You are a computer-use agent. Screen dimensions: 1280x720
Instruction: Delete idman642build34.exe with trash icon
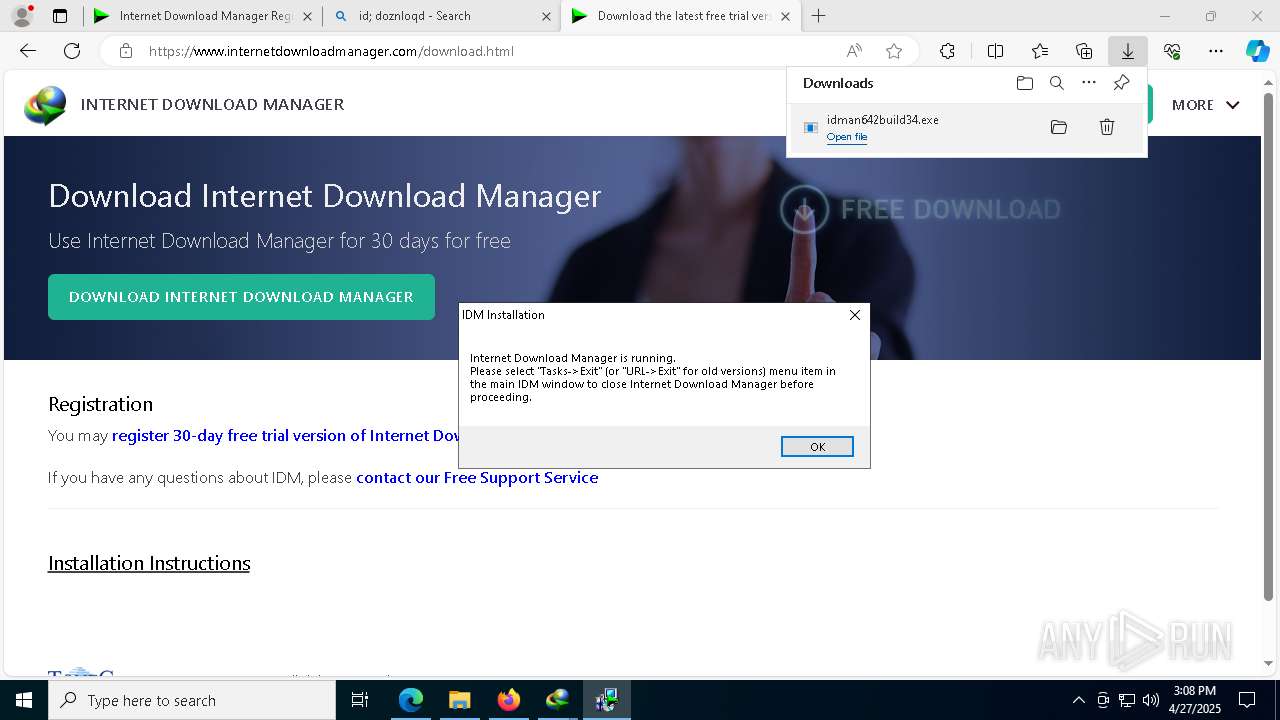point(1107,127)
